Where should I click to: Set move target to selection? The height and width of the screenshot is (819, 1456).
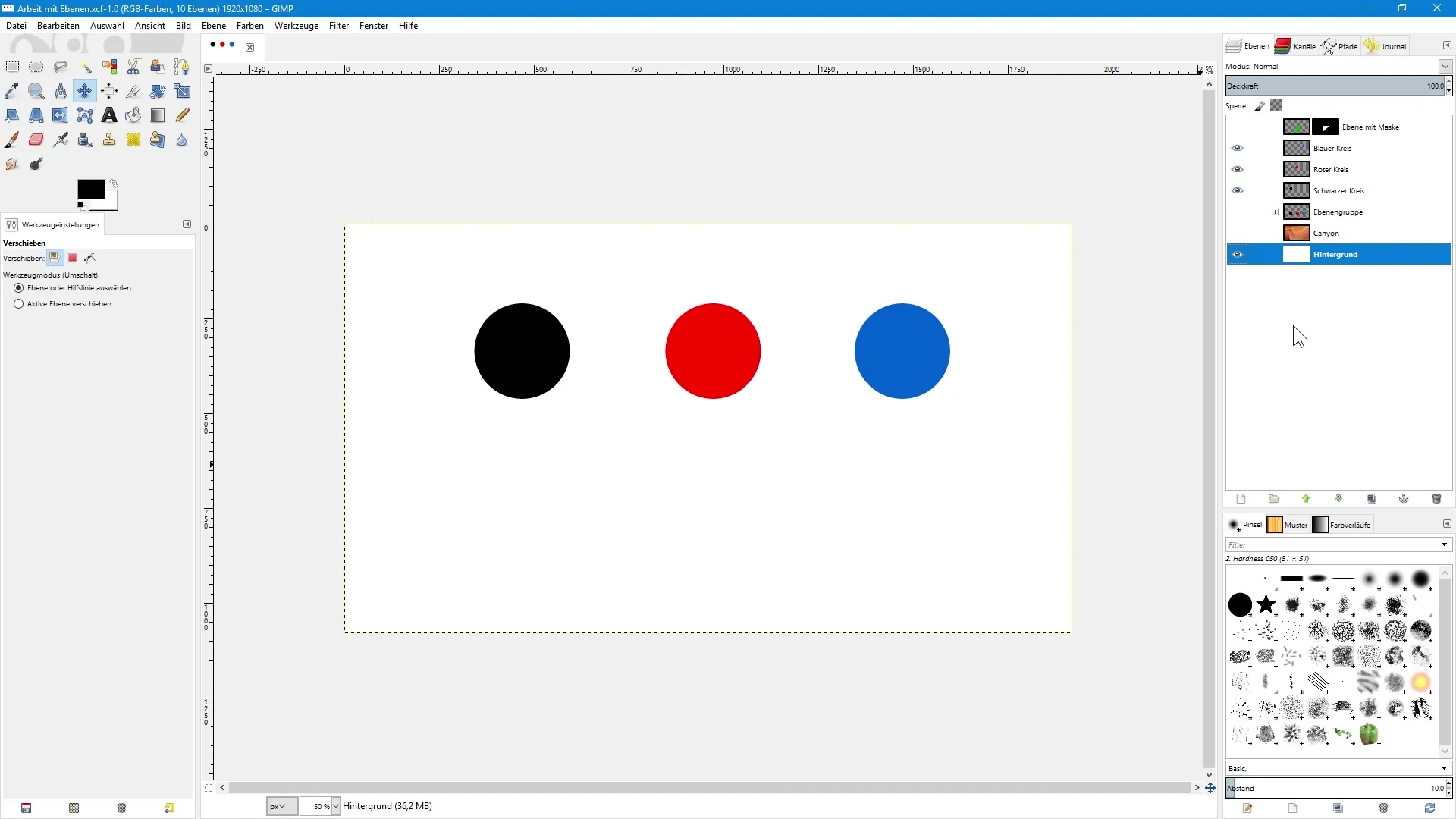click(73, 258)
